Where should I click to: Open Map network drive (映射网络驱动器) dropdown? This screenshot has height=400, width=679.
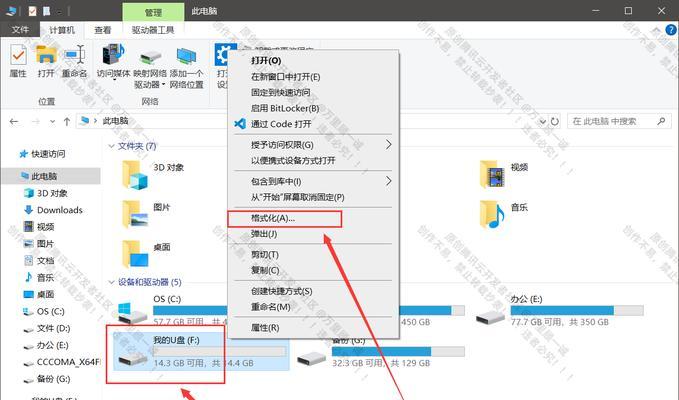click(150, 67)
